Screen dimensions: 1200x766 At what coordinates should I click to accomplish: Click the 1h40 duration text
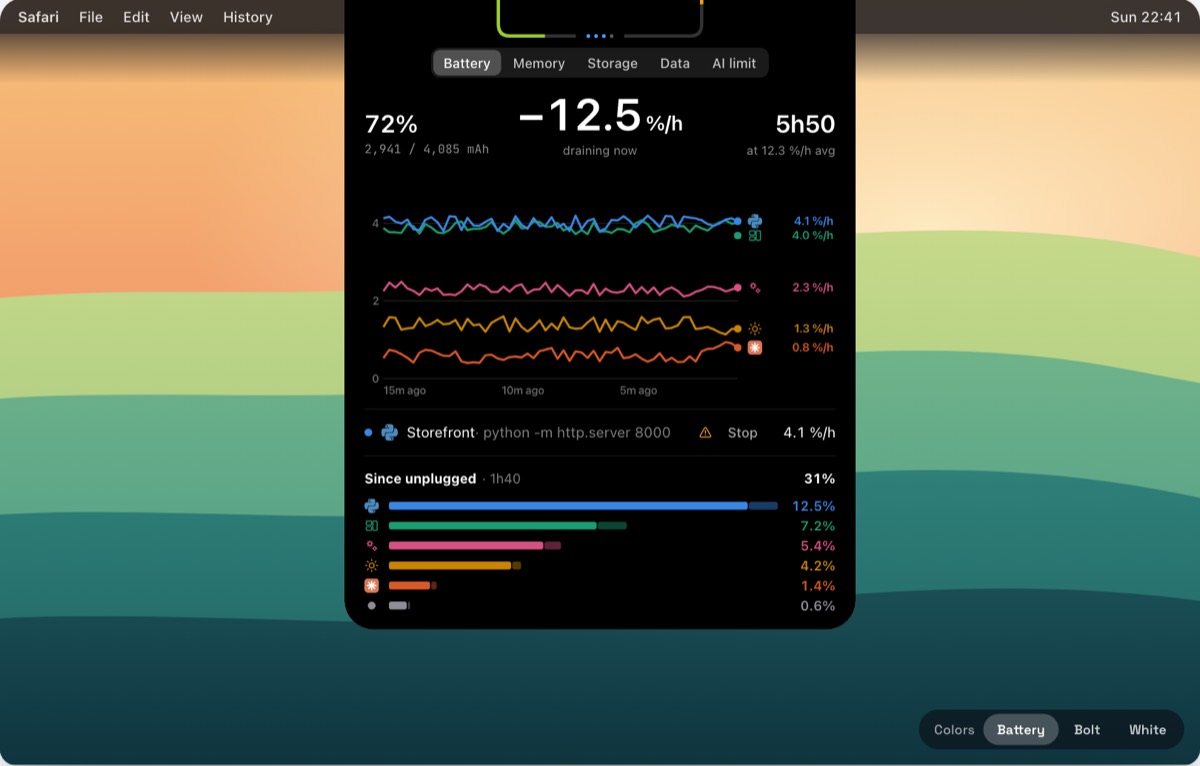[505, 479]
